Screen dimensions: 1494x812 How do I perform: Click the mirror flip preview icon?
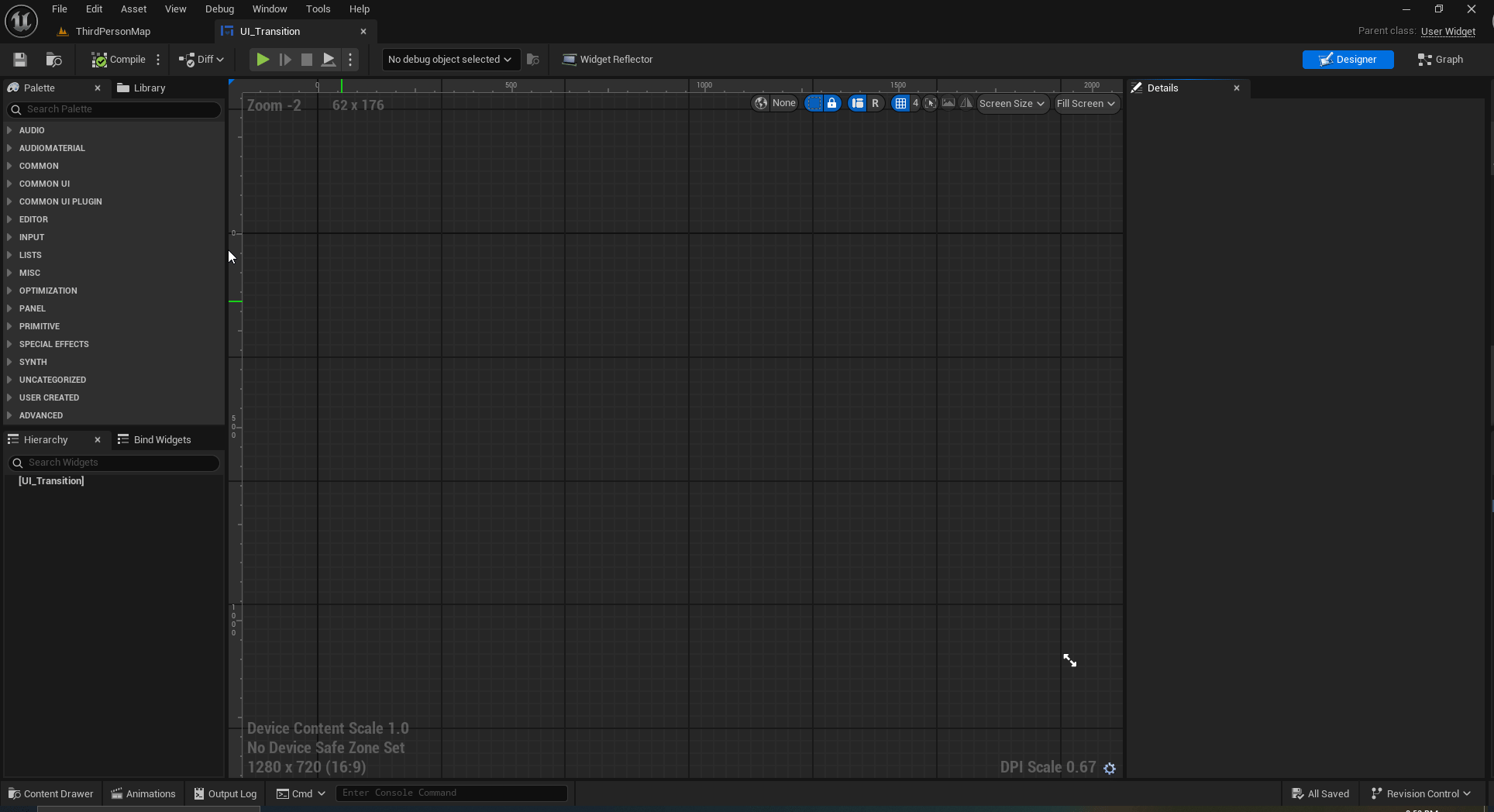(x=966, y=103)
